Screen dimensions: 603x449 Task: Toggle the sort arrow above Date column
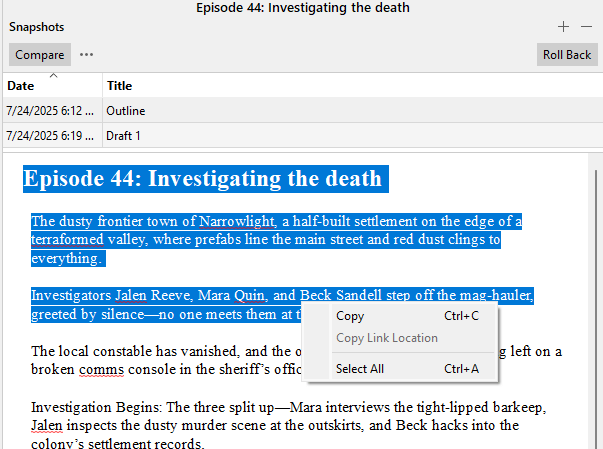click(x=52, y=76)
